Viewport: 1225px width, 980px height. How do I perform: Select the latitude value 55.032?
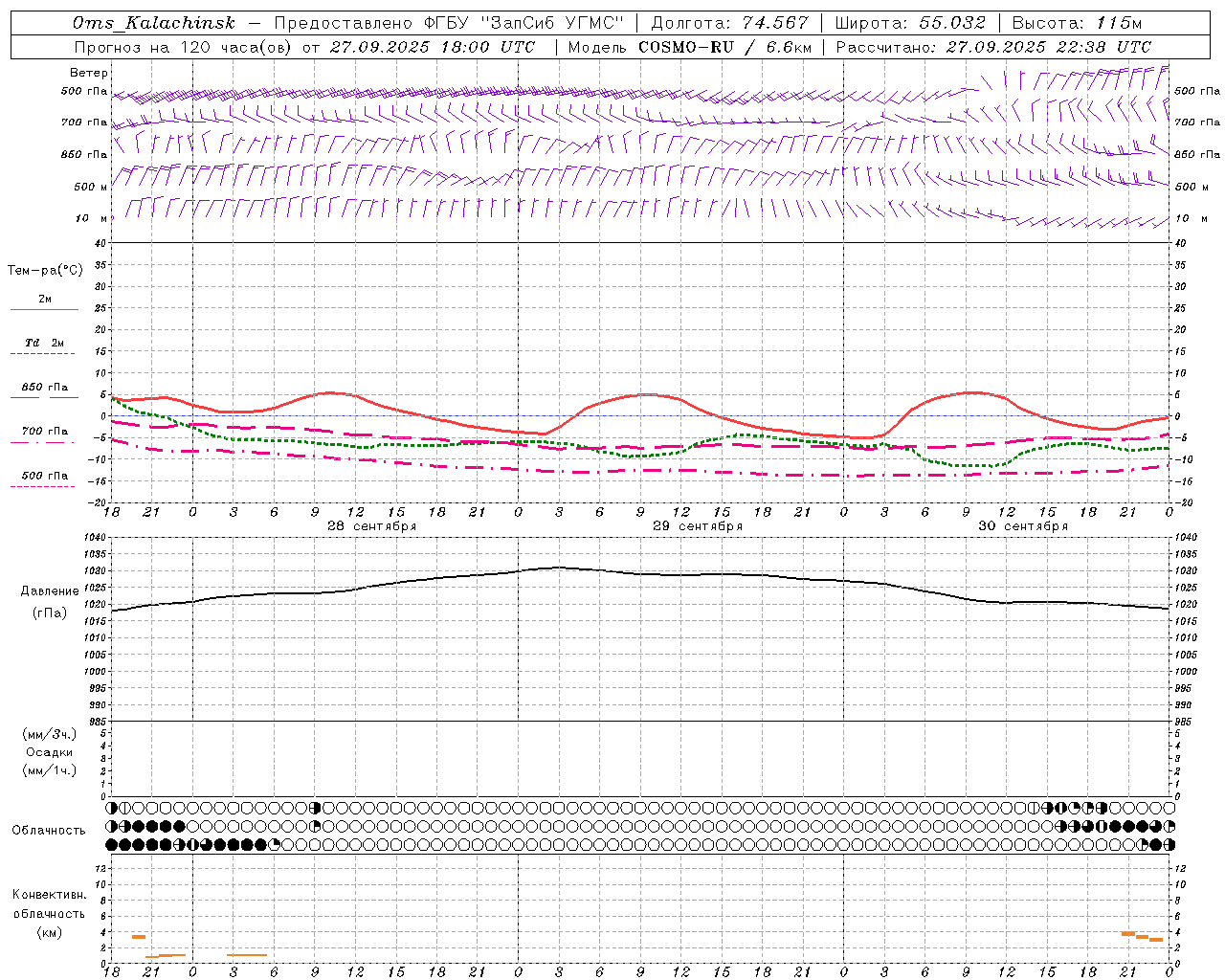click(x=951, y=23)
